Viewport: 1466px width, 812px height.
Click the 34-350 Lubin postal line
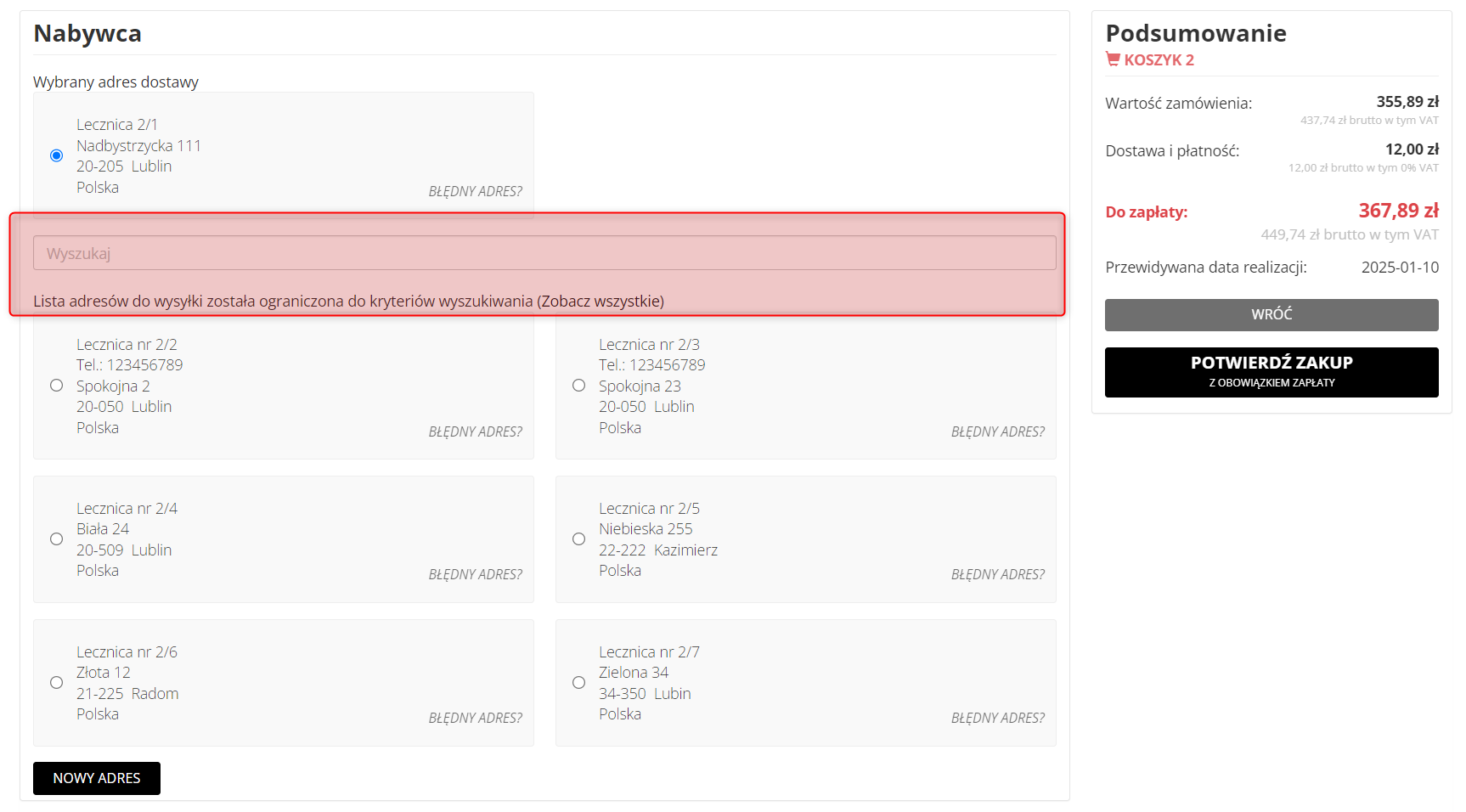pos(645,694)
